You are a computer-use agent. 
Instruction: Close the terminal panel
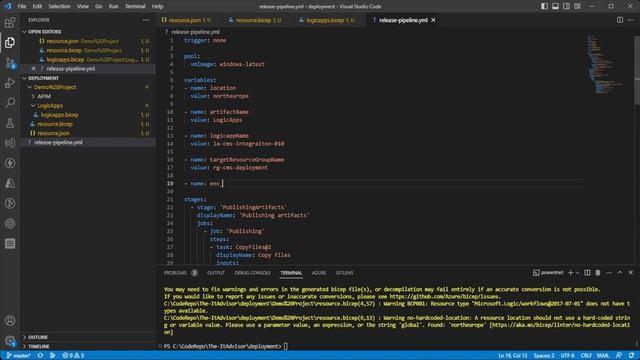click(631, 273)
